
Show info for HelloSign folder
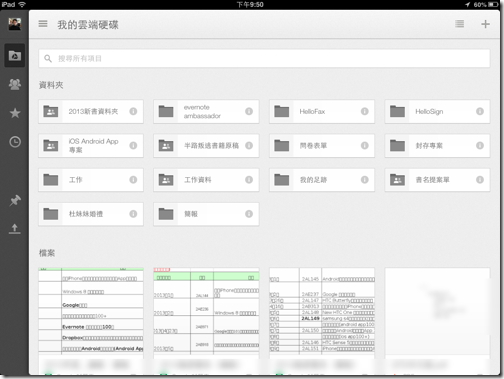[x=480, y=111]
